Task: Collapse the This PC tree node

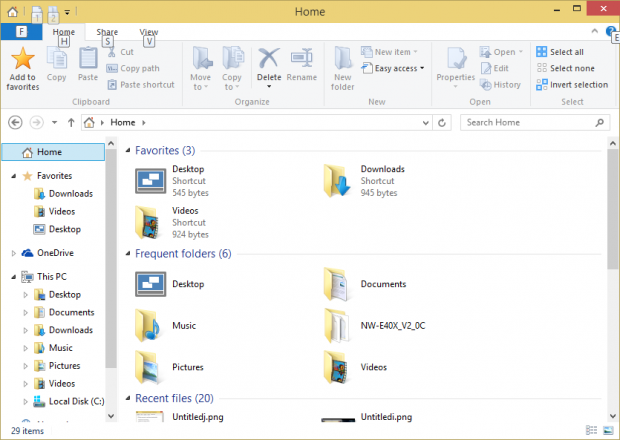Action: (x=13, y=277)
